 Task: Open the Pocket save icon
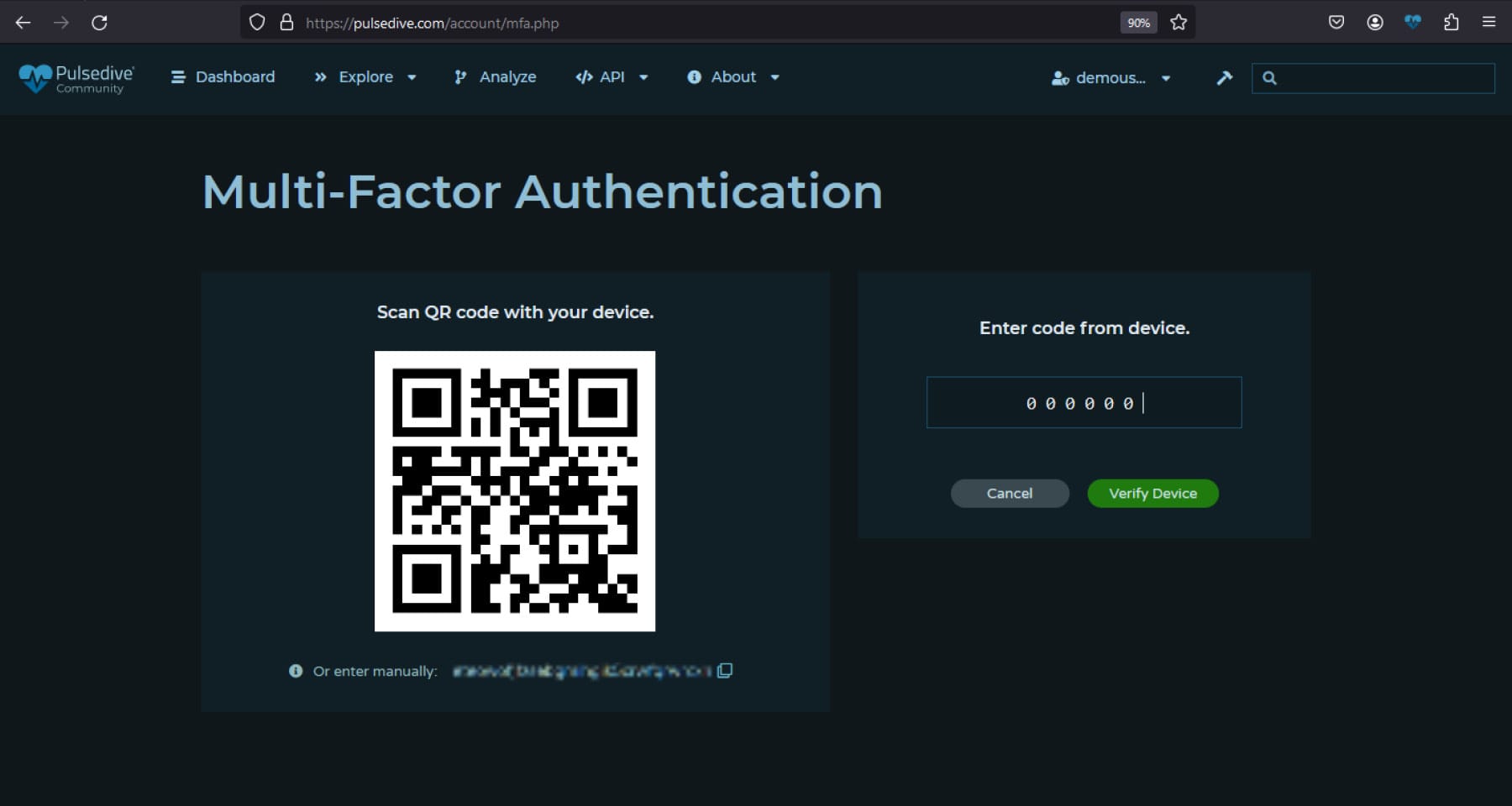pos(1336,23)
